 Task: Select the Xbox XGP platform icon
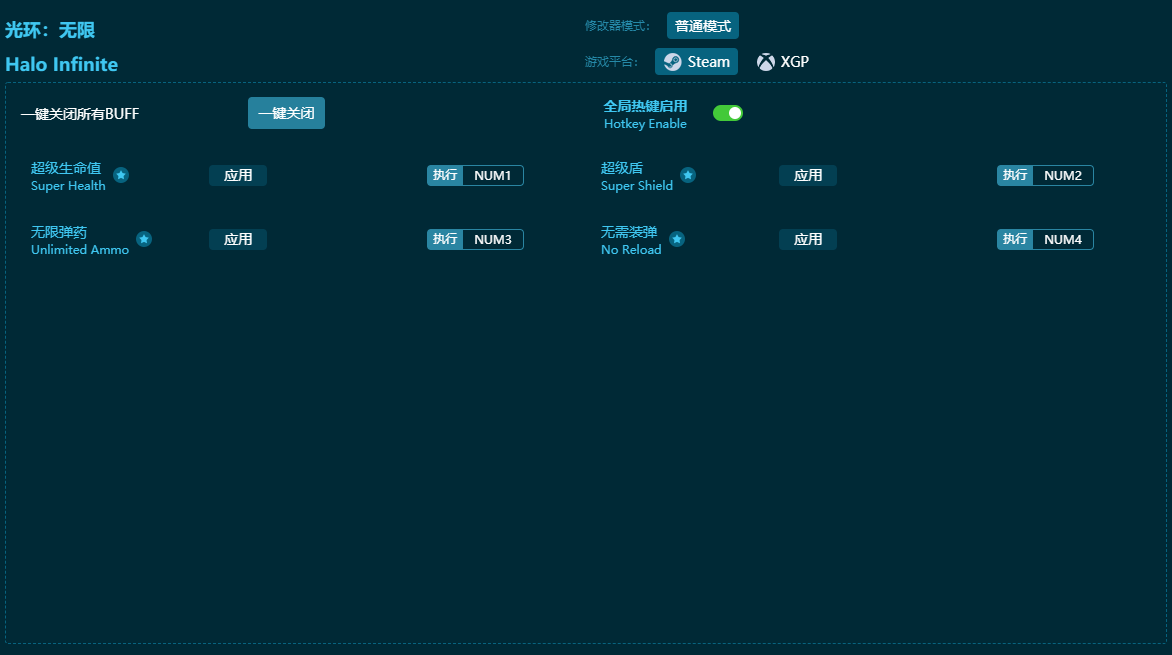[x=766, y=62]
